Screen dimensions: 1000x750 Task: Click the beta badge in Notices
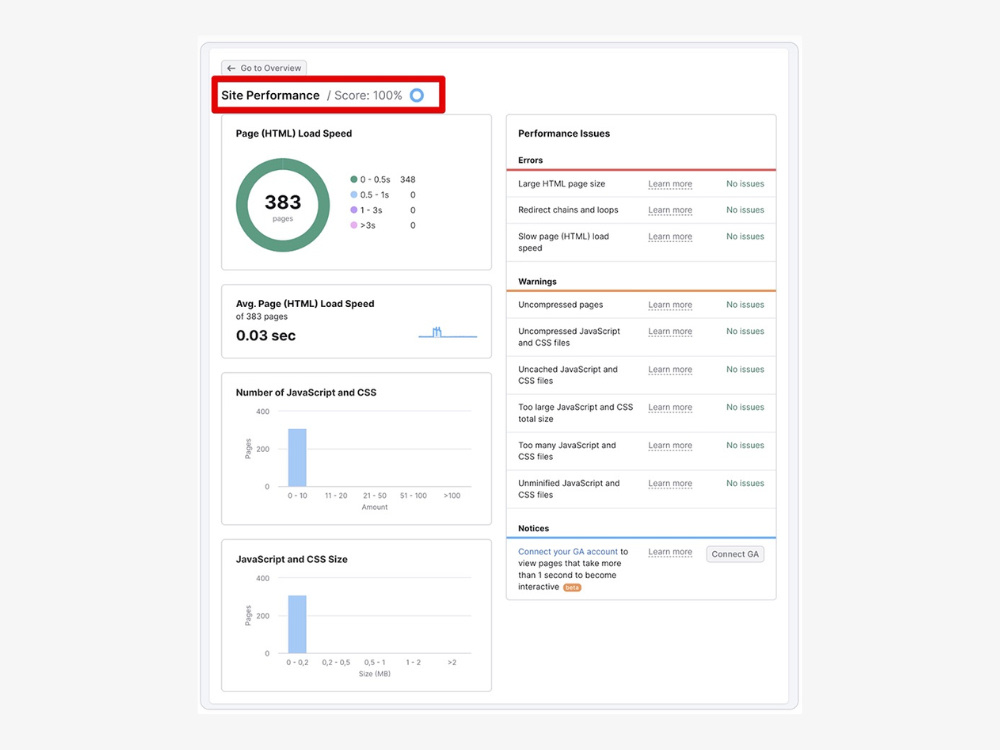coord(572,587)
